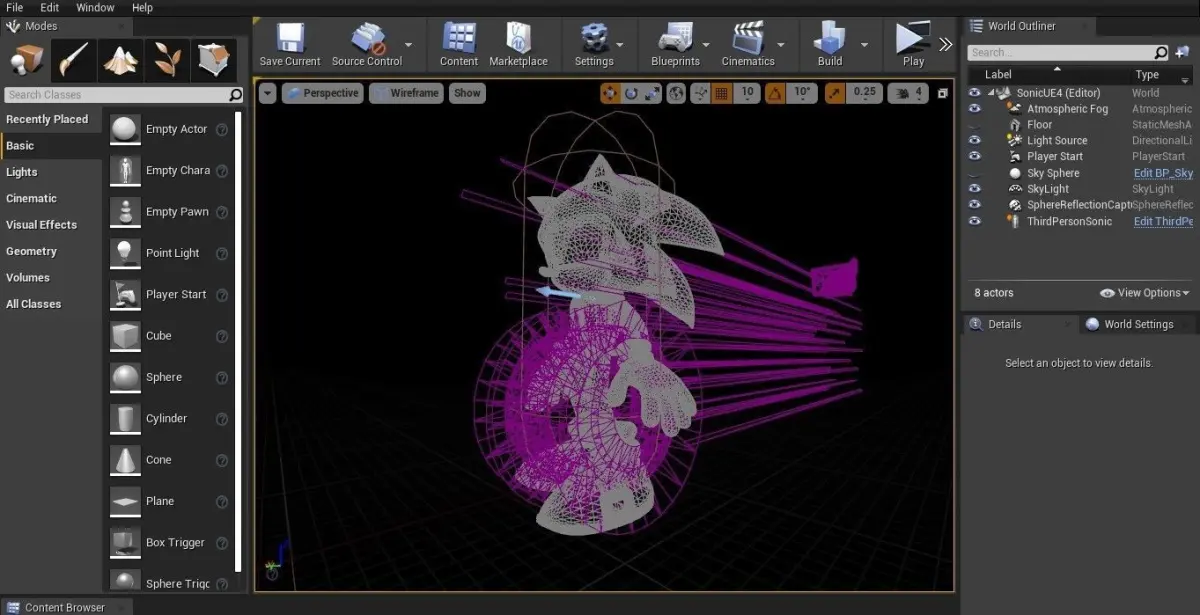
Task: Select the Foliage mode icon
Action: tap(166, 60)
